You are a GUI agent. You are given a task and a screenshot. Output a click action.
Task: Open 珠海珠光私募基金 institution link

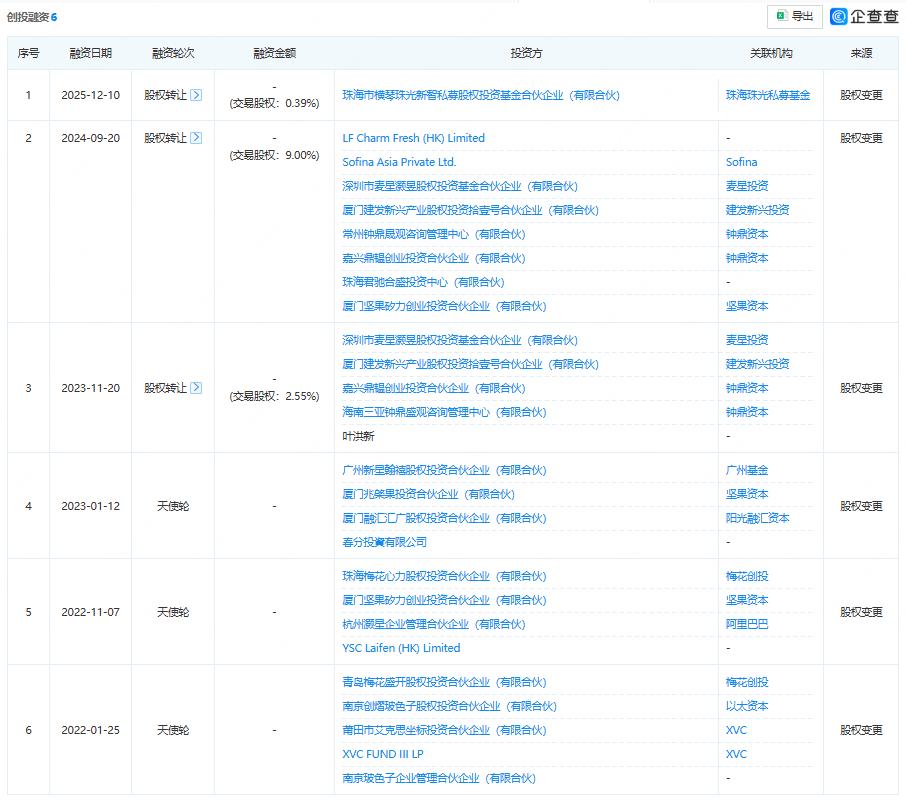tap(768, 95)
